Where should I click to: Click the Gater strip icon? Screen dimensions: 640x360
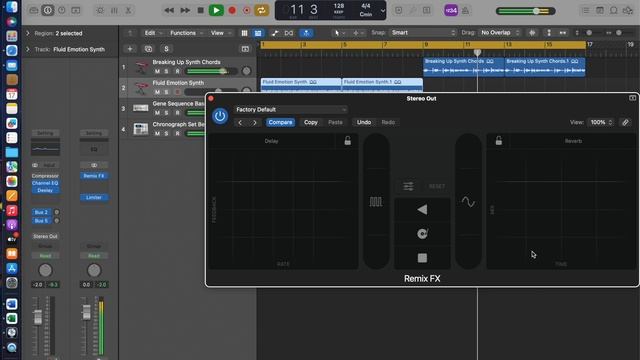[376, 202]
